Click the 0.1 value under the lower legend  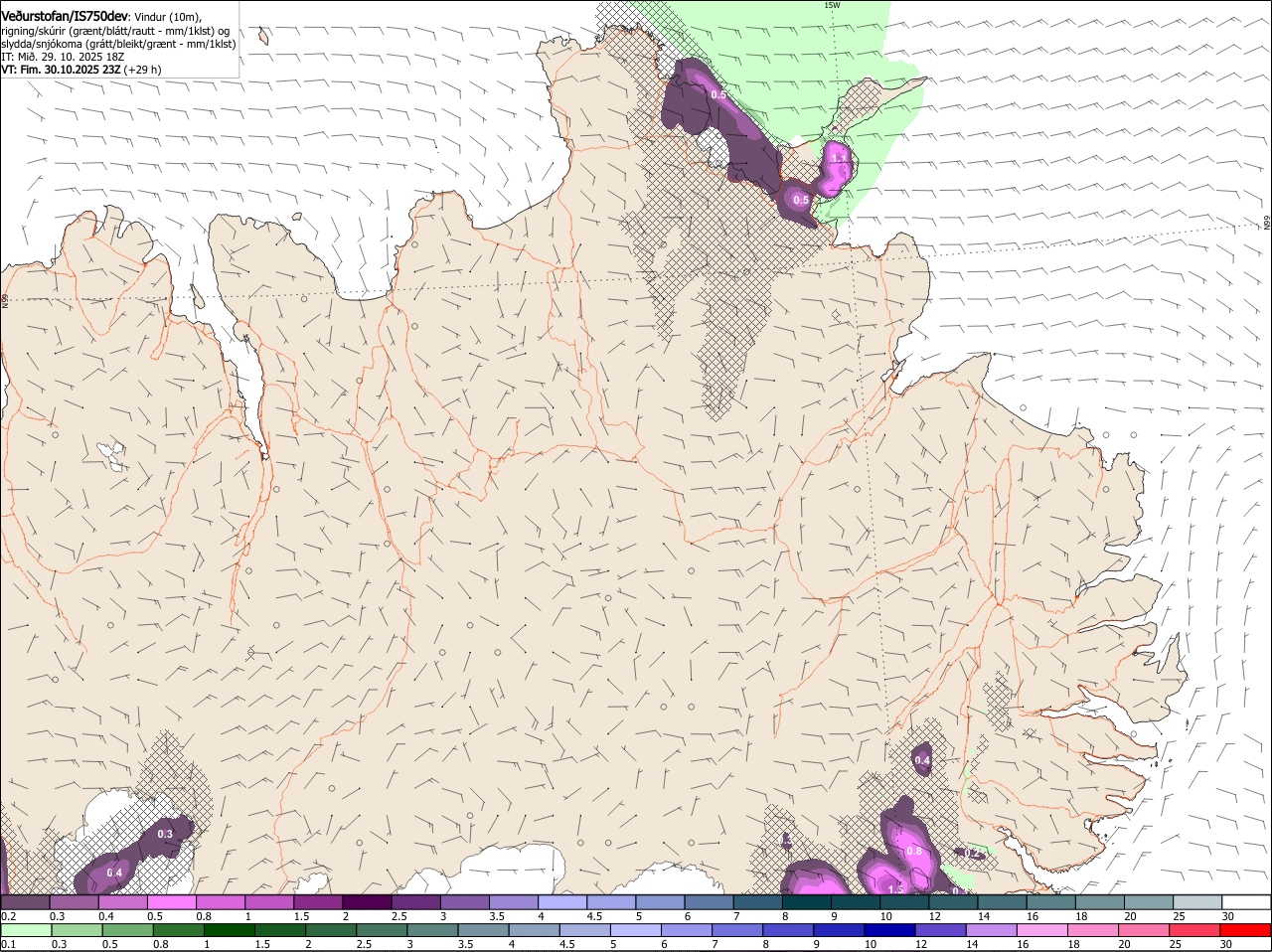(8, 944)
